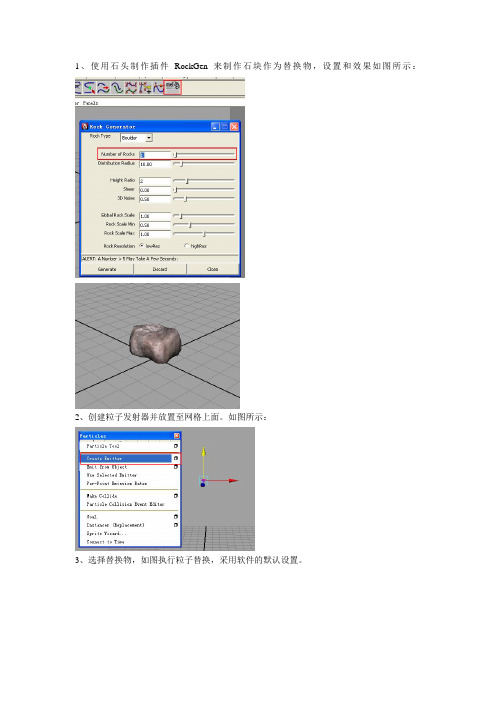
Task: Select the HighRes rock resolution option
Action: pyautogui.click(x=187, y=246)
